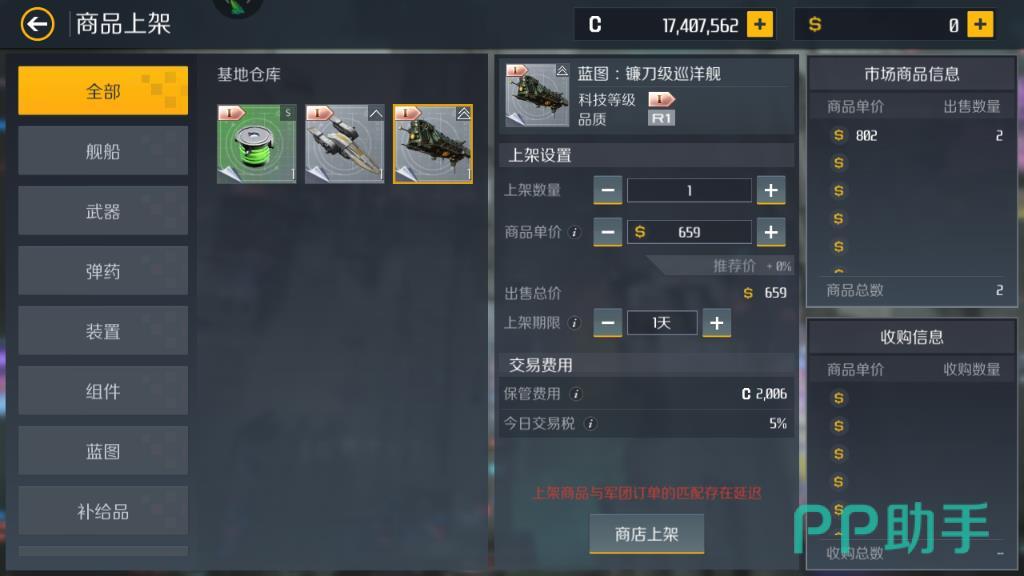Select the green canister item in warehouse
Viewport: 1024px width, 576px height.
[257, 144]
